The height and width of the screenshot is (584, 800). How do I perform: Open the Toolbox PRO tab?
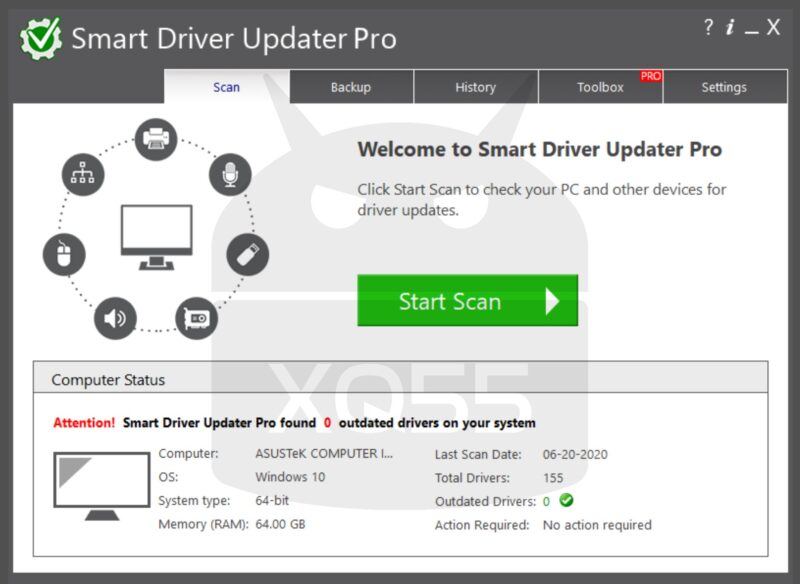coord(600,87)
